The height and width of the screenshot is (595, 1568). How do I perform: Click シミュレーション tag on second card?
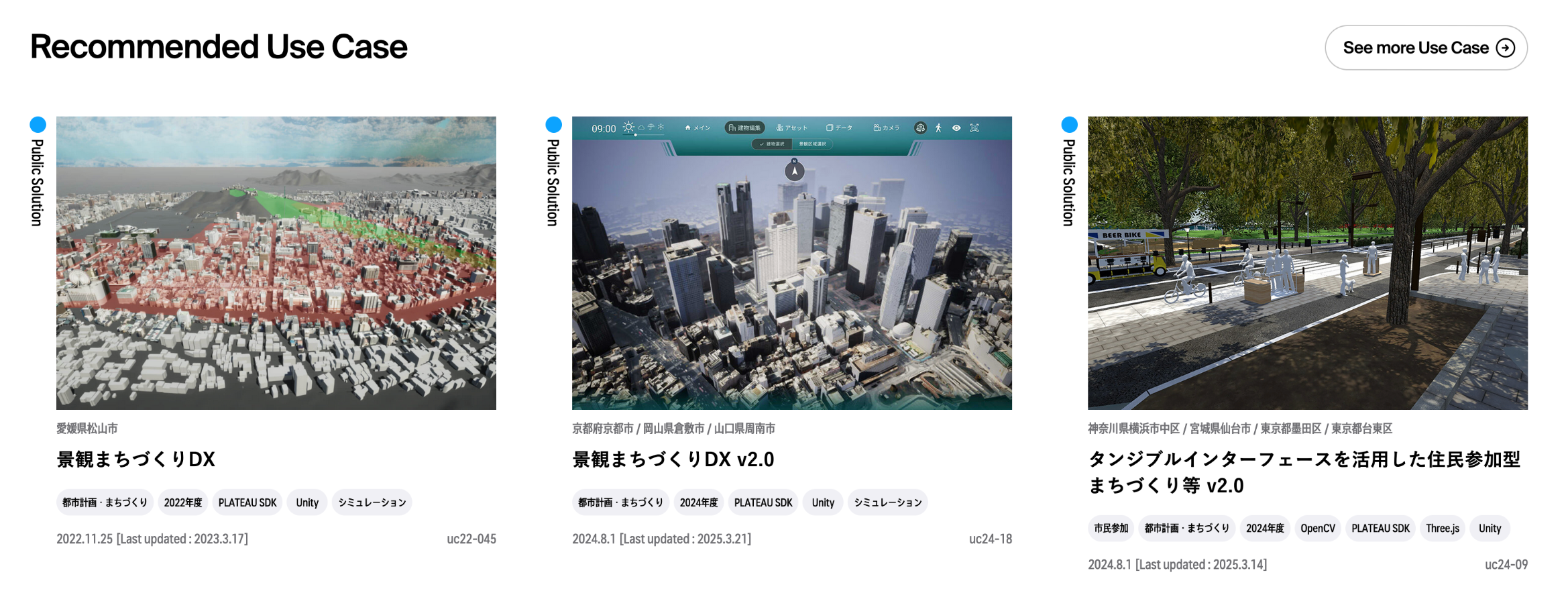[887, 502]
